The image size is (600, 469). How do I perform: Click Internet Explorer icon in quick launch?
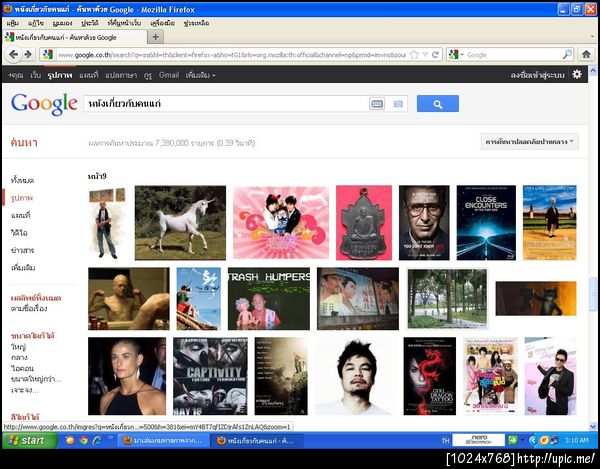(97, 440)
